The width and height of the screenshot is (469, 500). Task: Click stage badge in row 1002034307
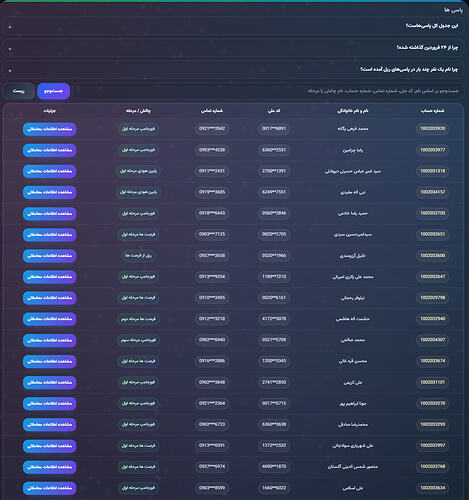coord(138,340)
